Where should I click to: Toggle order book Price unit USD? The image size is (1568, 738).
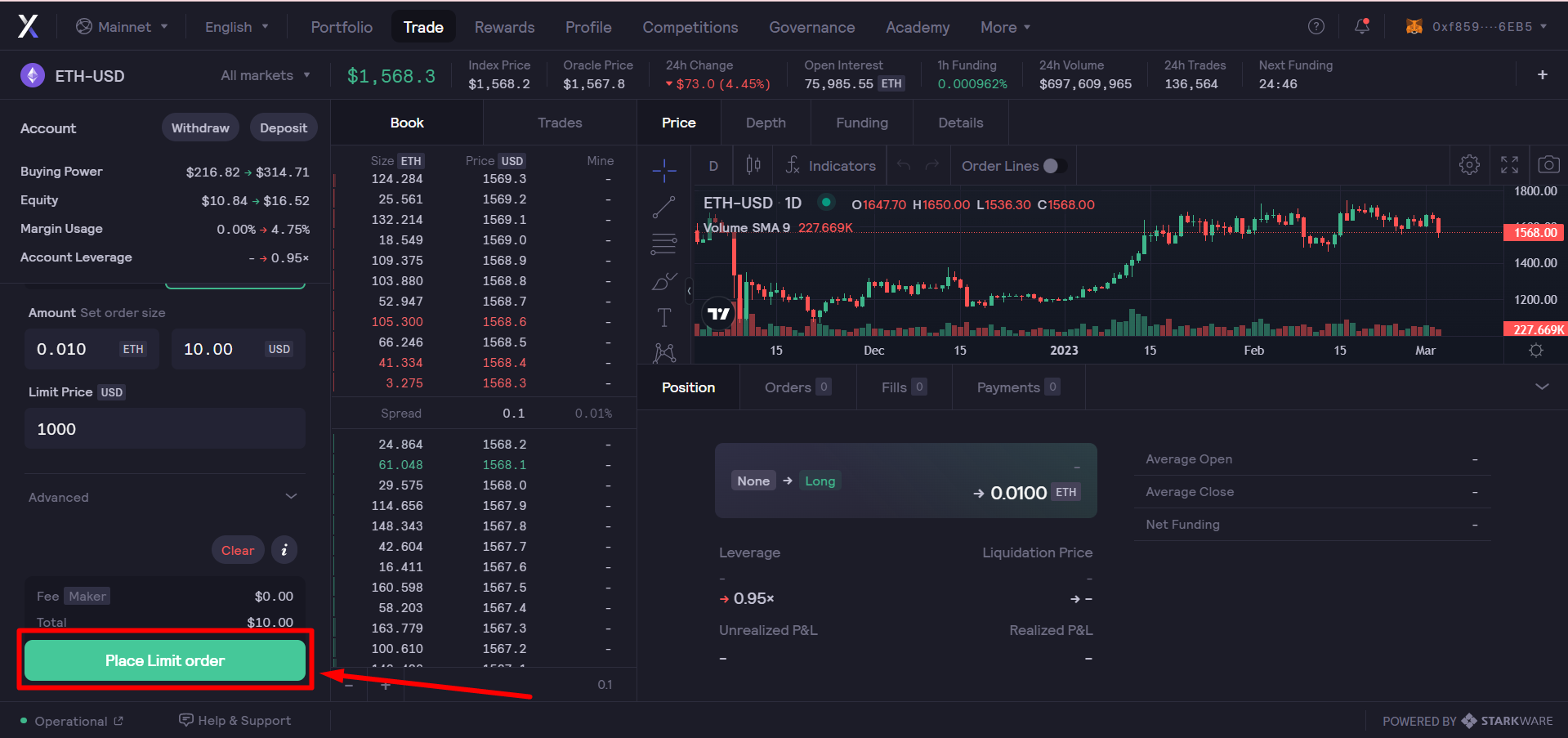(512, 161)
